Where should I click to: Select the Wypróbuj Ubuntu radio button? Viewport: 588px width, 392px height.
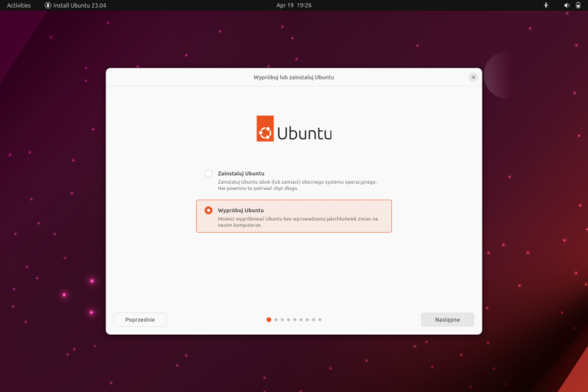[x=208, y=210]
